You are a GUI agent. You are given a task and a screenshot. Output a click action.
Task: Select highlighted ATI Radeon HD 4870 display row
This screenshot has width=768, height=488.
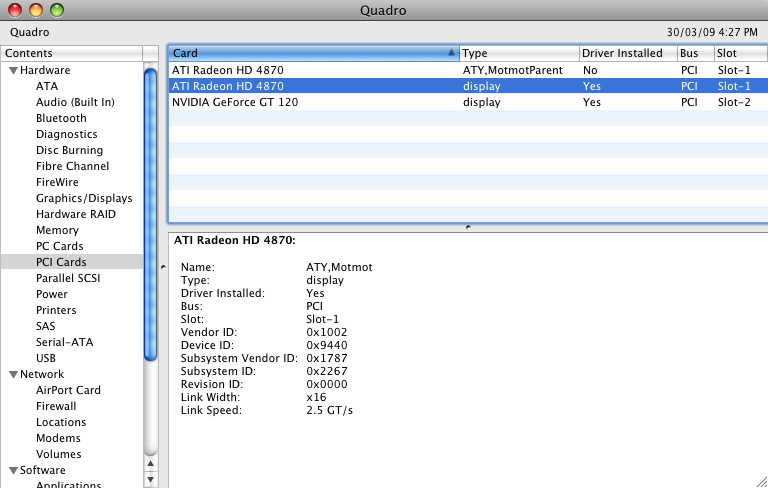coord(468,86)
